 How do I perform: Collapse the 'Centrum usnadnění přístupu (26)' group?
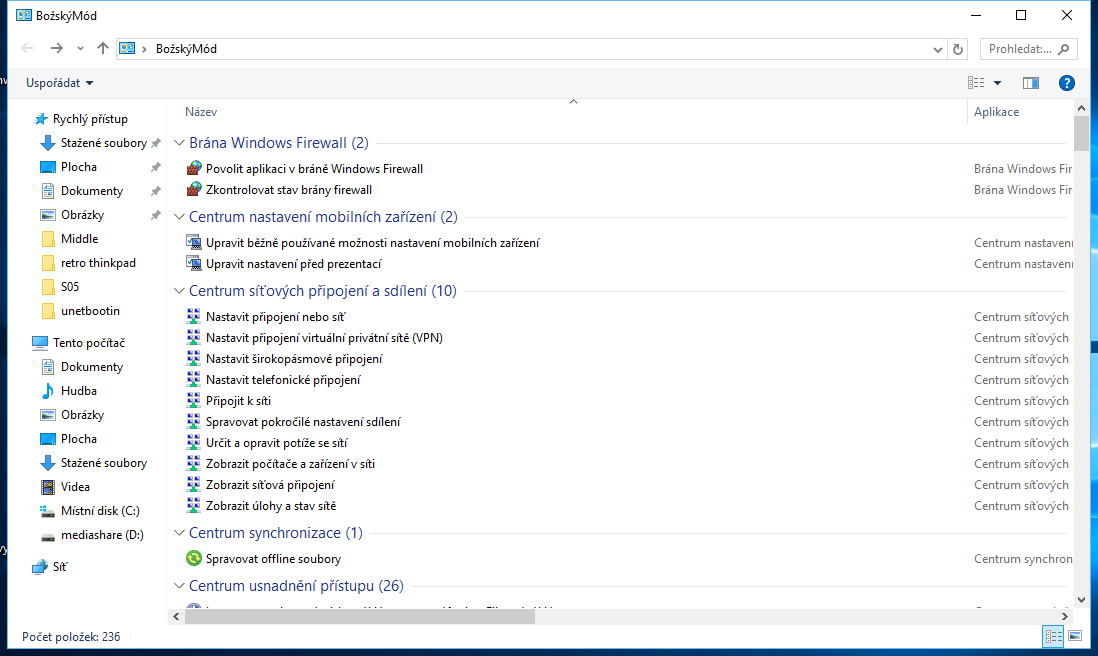(x=179, y=586)
